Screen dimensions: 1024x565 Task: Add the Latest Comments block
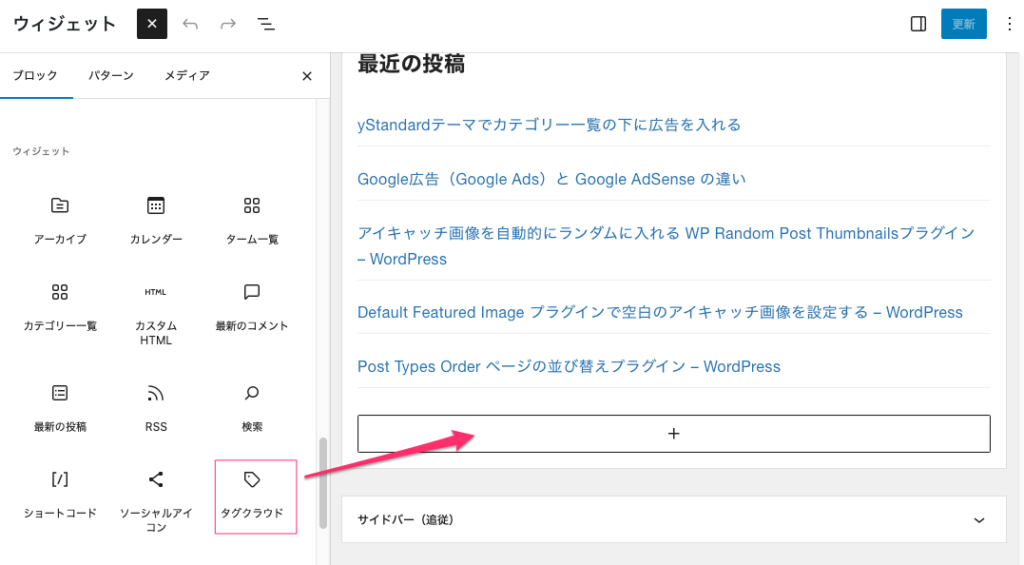[252, 306]
